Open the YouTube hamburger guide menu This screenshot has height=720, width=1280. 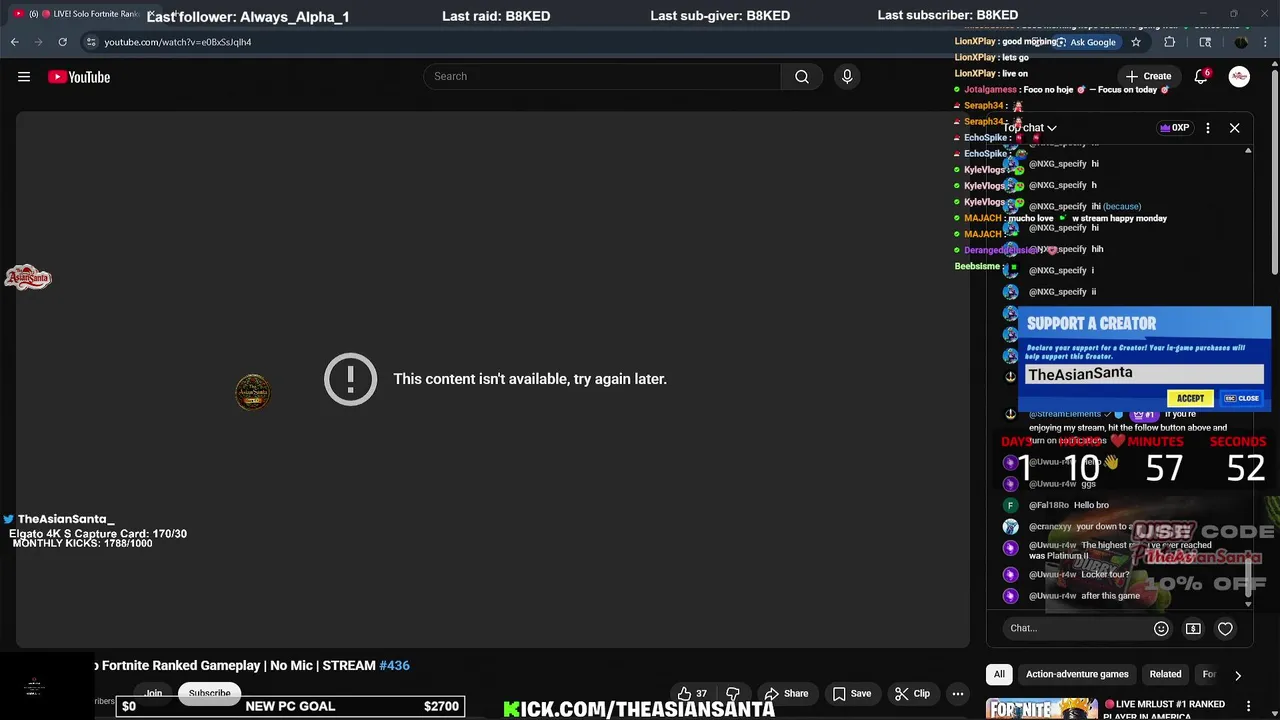[24, 77]
